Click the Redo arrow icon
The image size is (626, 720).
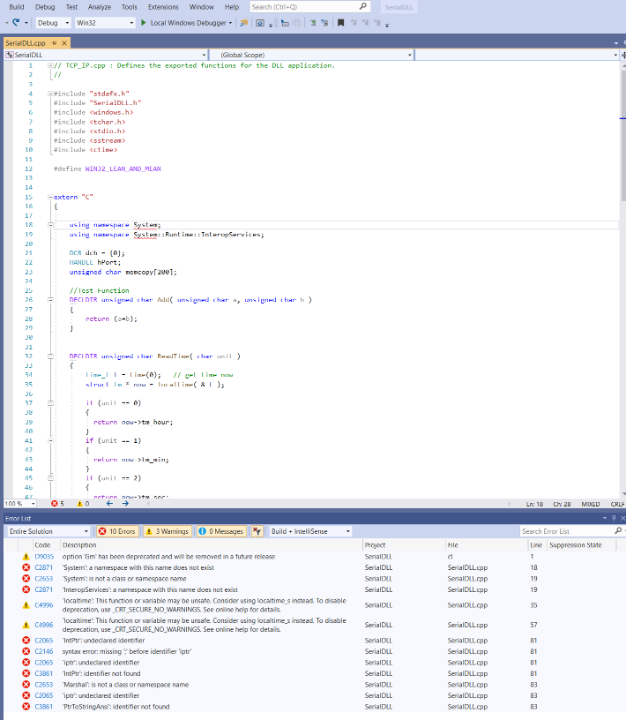pyautogui.click(x=16, y=22)
